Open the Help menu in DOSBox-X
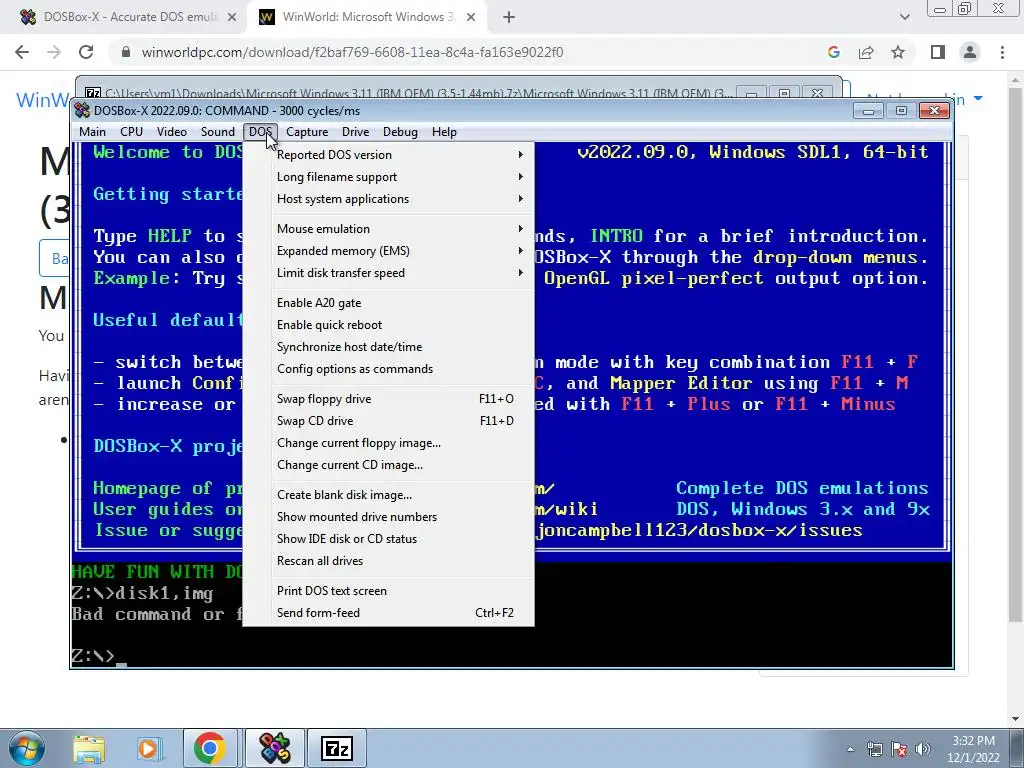This screenshot has height=768, width=1024. 444,132
